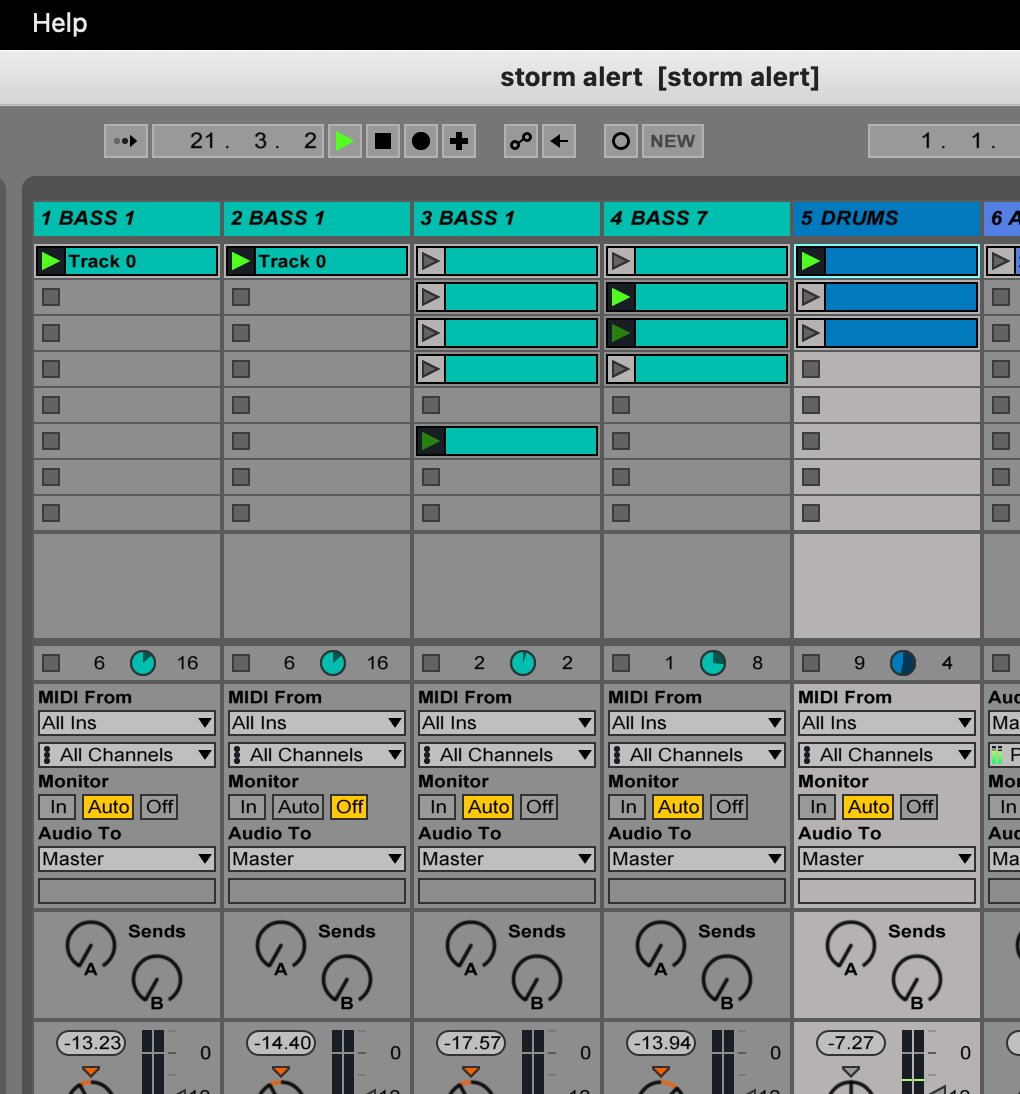Launch sixth-row clip in 3 BASS 1 track
This screenshot has height=1094, width=1020.
click(x=430, y=441)
